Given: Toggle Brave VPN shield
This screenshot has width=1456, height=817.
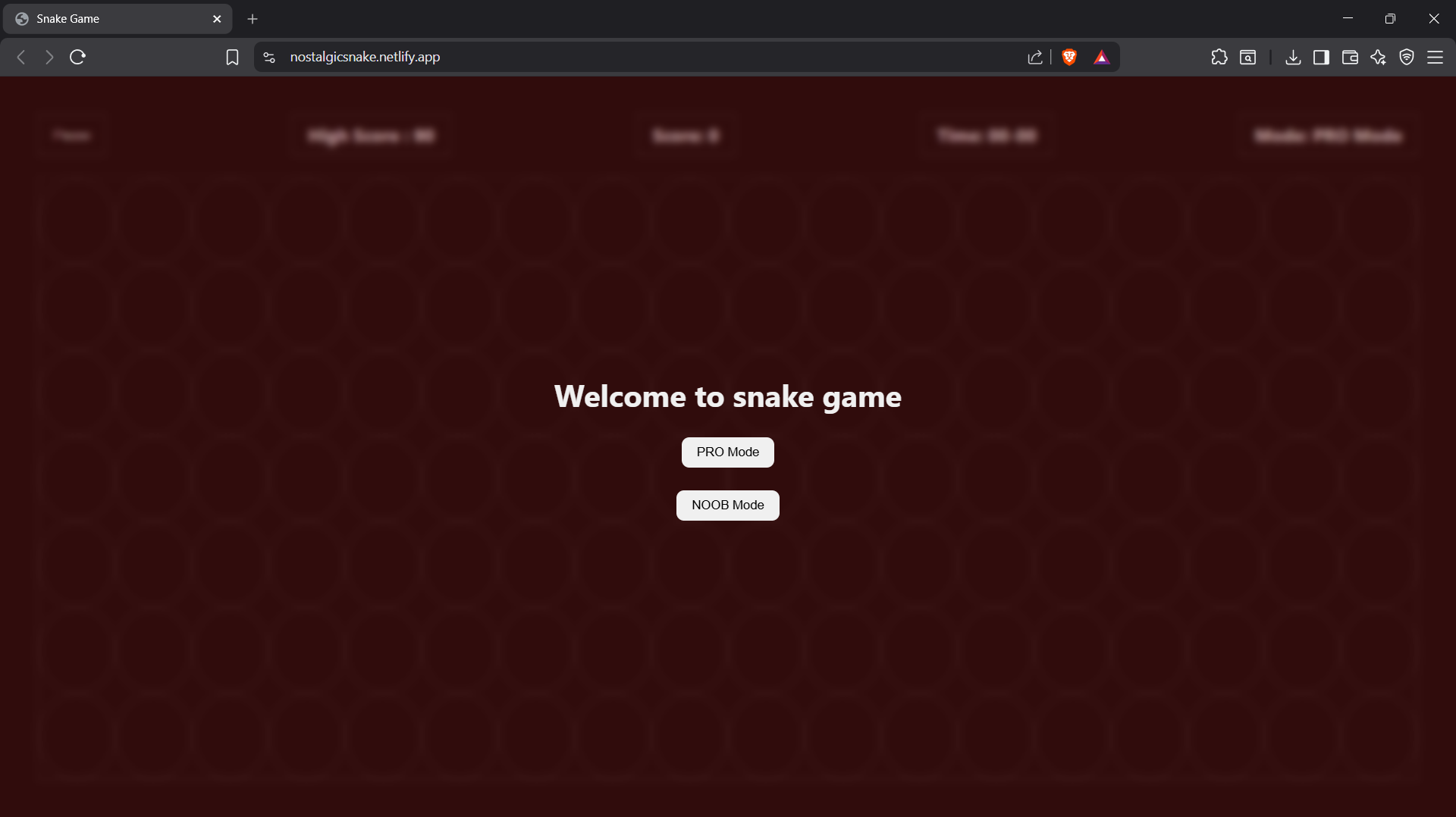Looking at the screenshot, I should click(x=1407, y=57).
